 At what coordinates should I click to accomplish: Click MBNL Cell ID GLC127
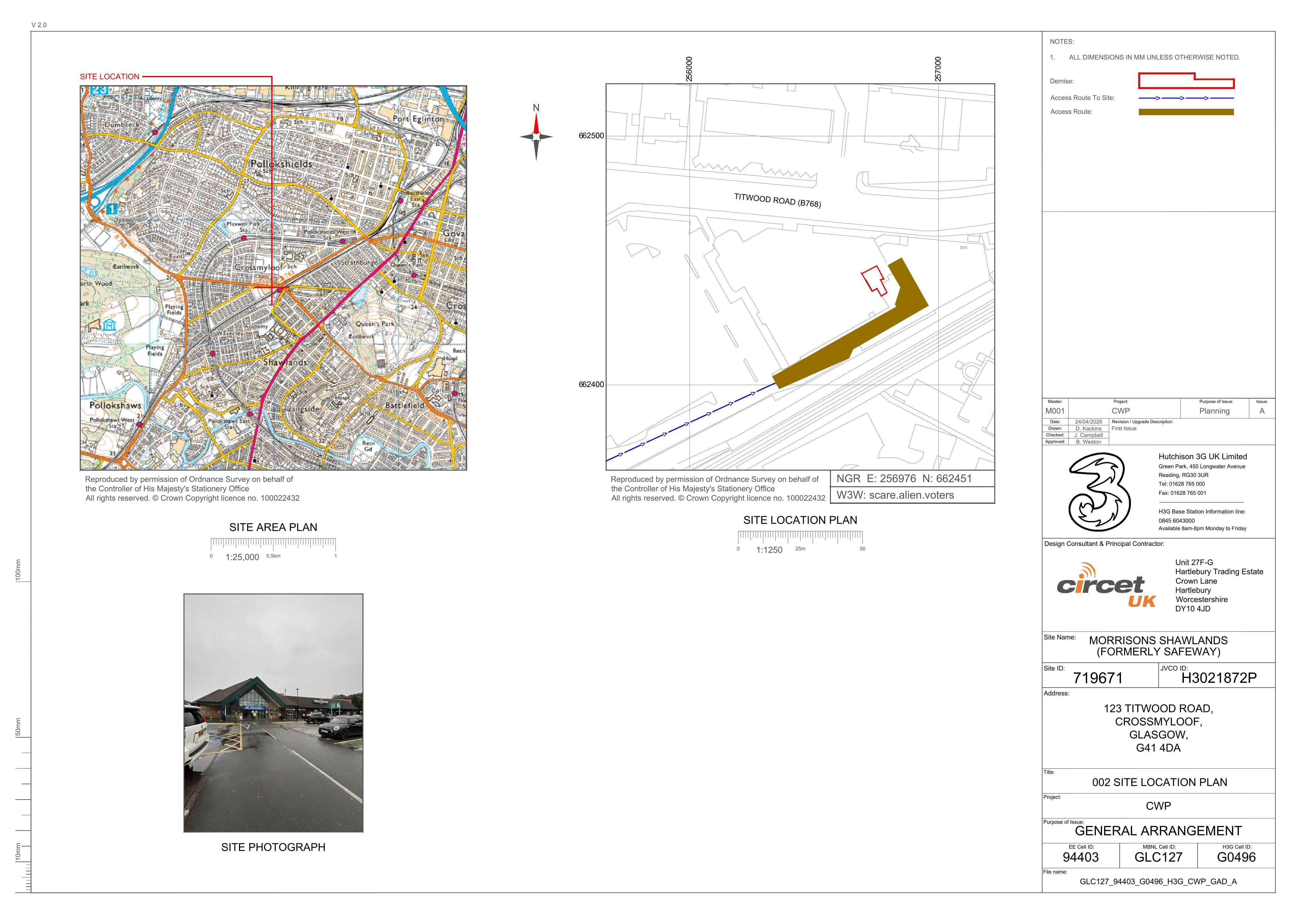(x=1158, y=857)
